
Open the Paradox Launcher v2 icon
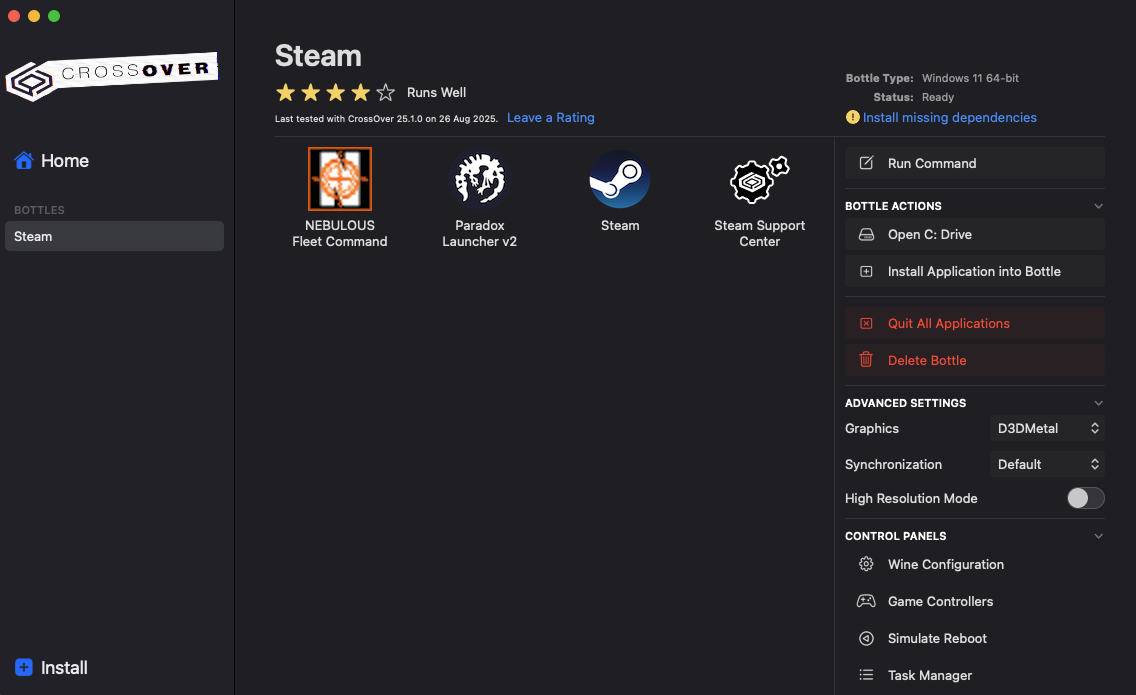click(480, 179)
